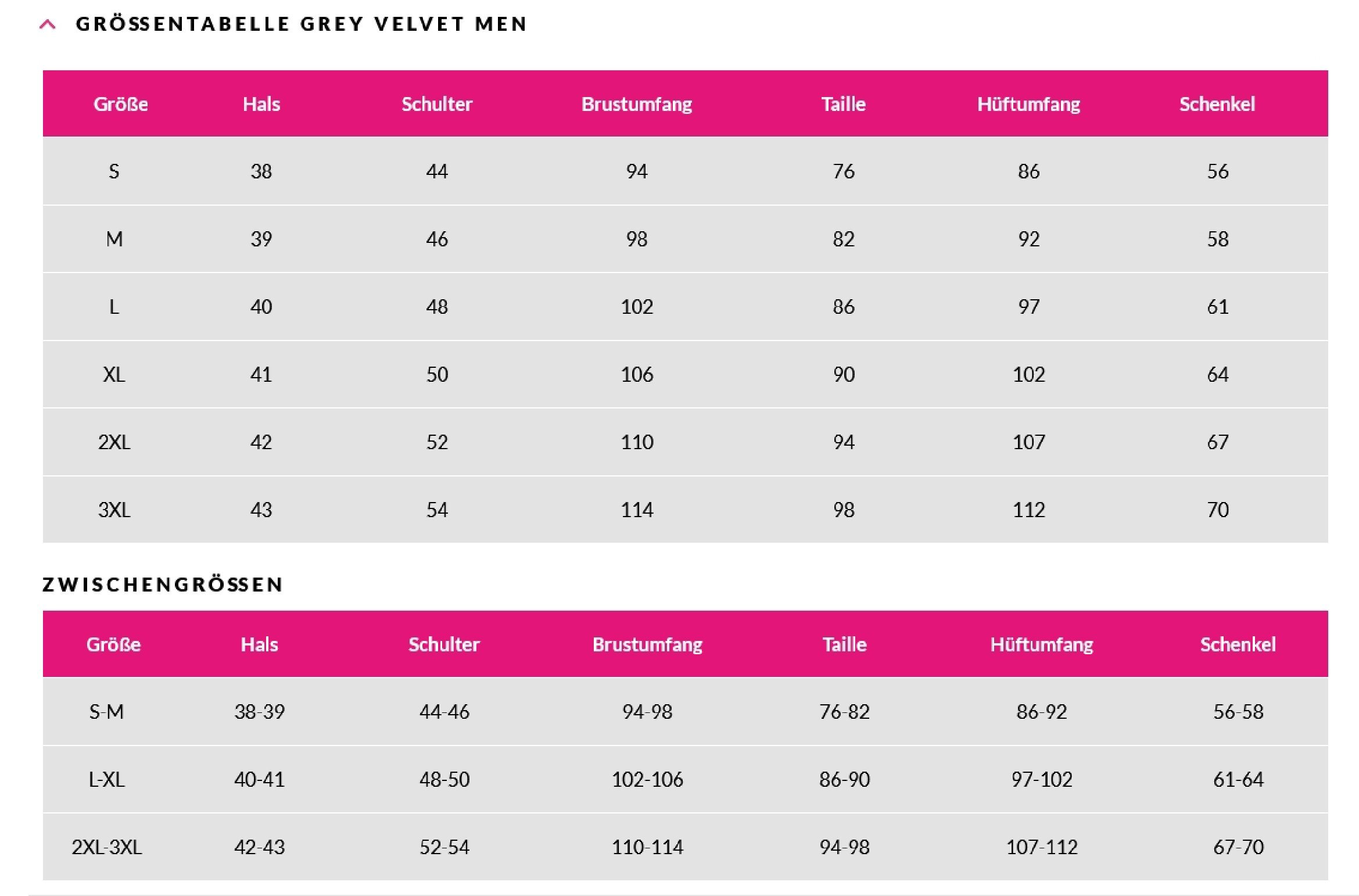Click the 56-58 Schenkel cell
The width and height of the screenshot is (1359, 896).
1238,712
